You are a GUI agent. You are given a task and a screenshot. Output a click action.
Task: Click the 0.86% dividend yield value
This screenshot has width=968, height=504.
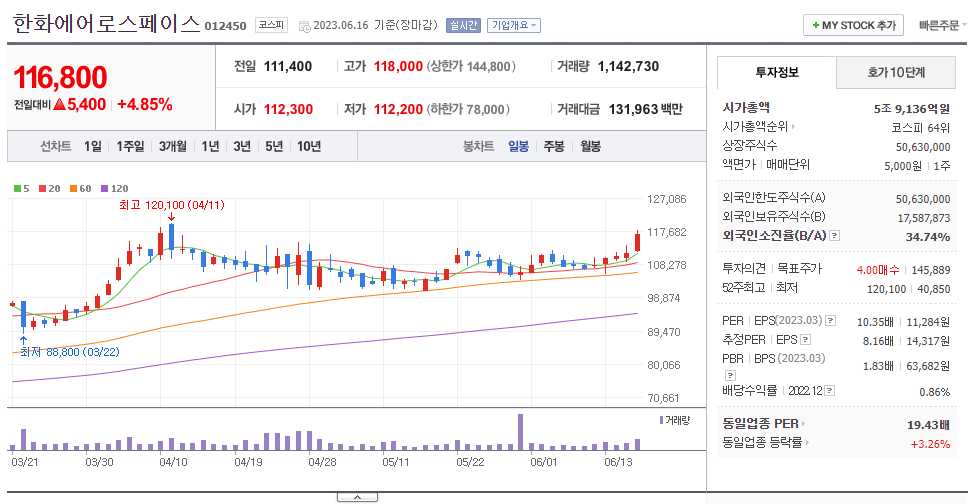[x=935, y=392]
